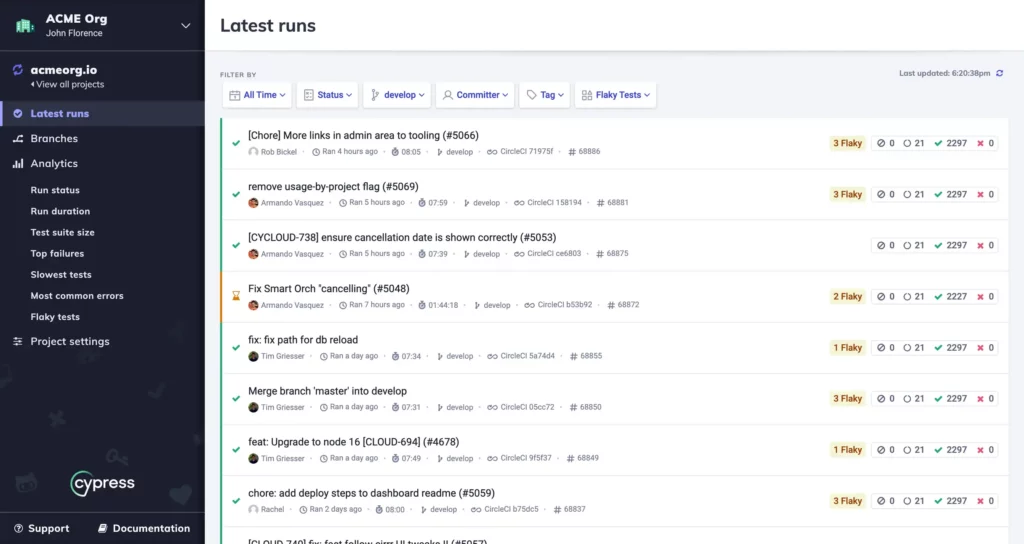Click the refresh icon beside Last updated
Viewport: 1024px width, 544px height.
[x=999, y=73]
